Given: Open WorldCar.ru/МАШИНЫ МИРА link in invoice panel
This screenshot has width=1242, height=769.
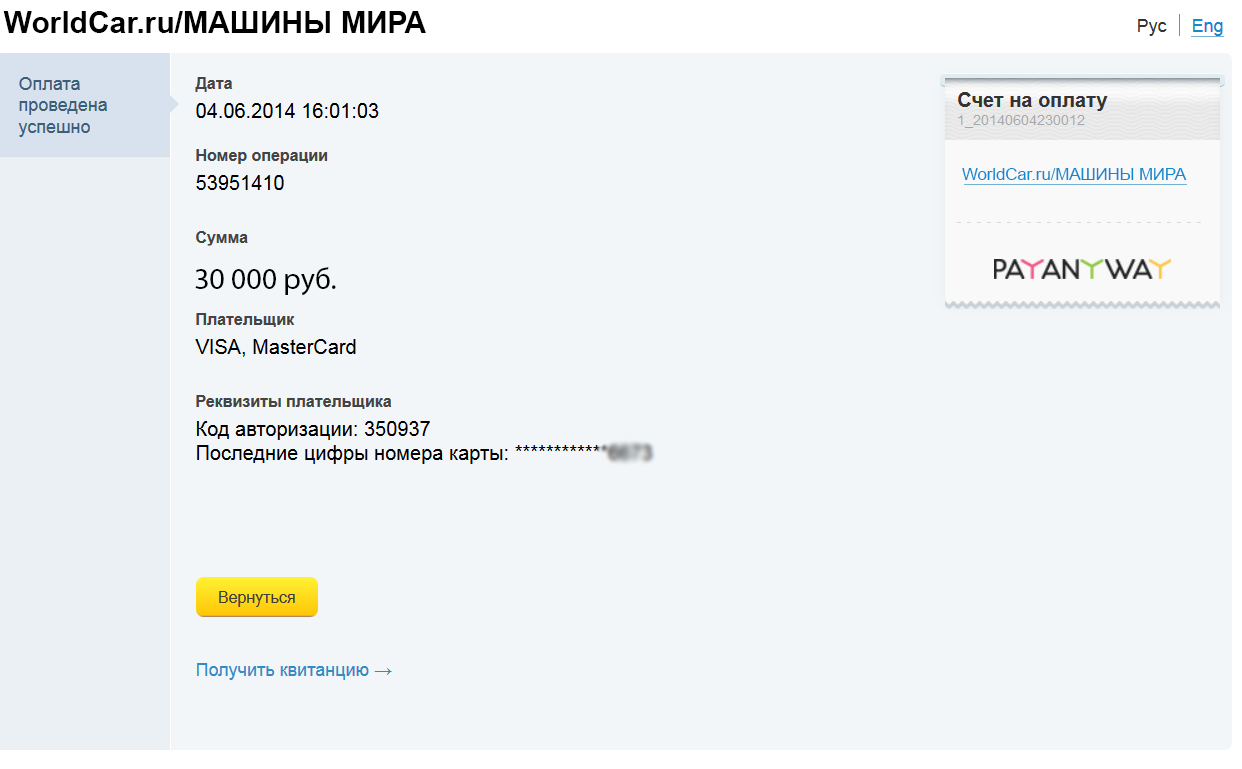Looking at the screenshot, I should 1074,175.
